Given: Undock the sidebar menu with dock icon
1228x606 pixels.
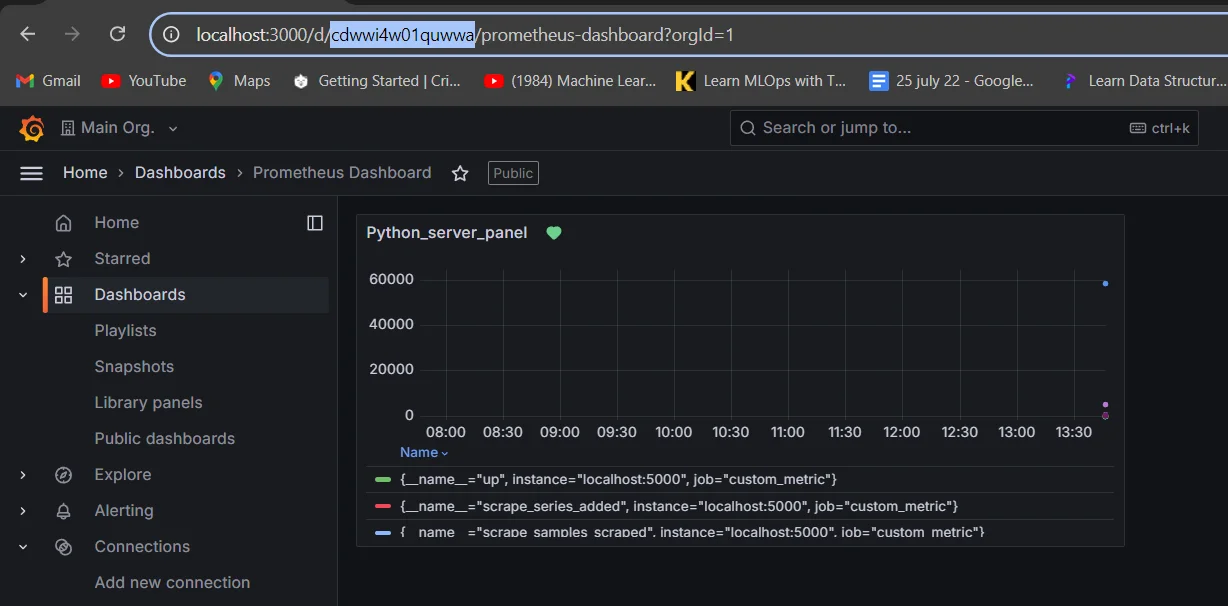Looking at the screenshot, I should pyautogui.click(x=315, y=223).
